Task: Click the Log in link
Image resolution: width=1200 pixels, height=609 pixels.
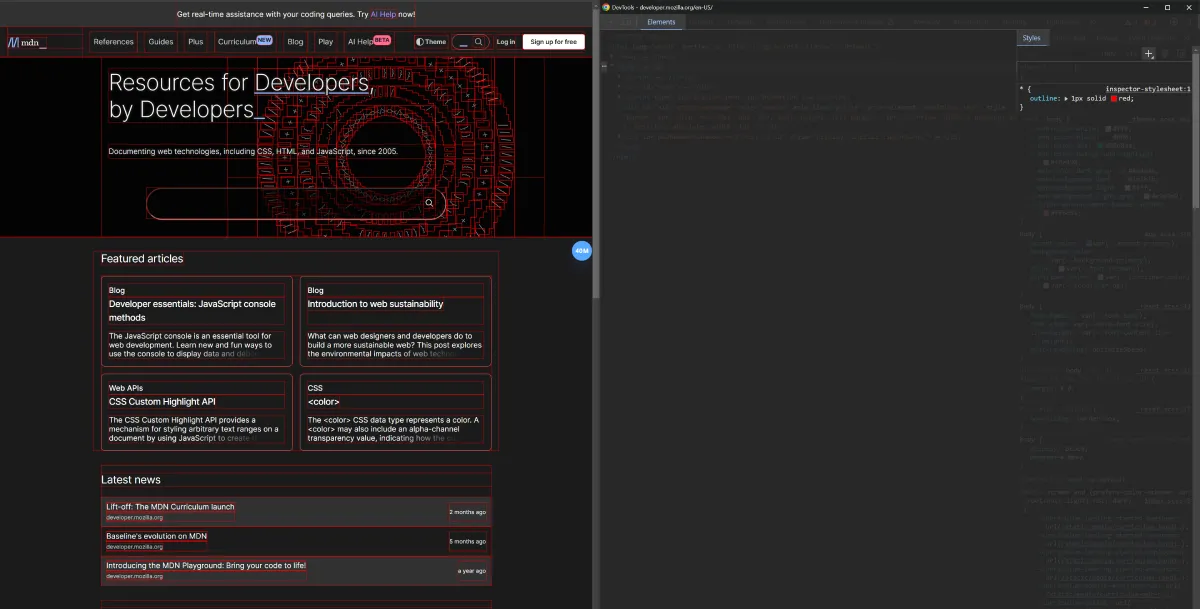Action: pos(506,42)
